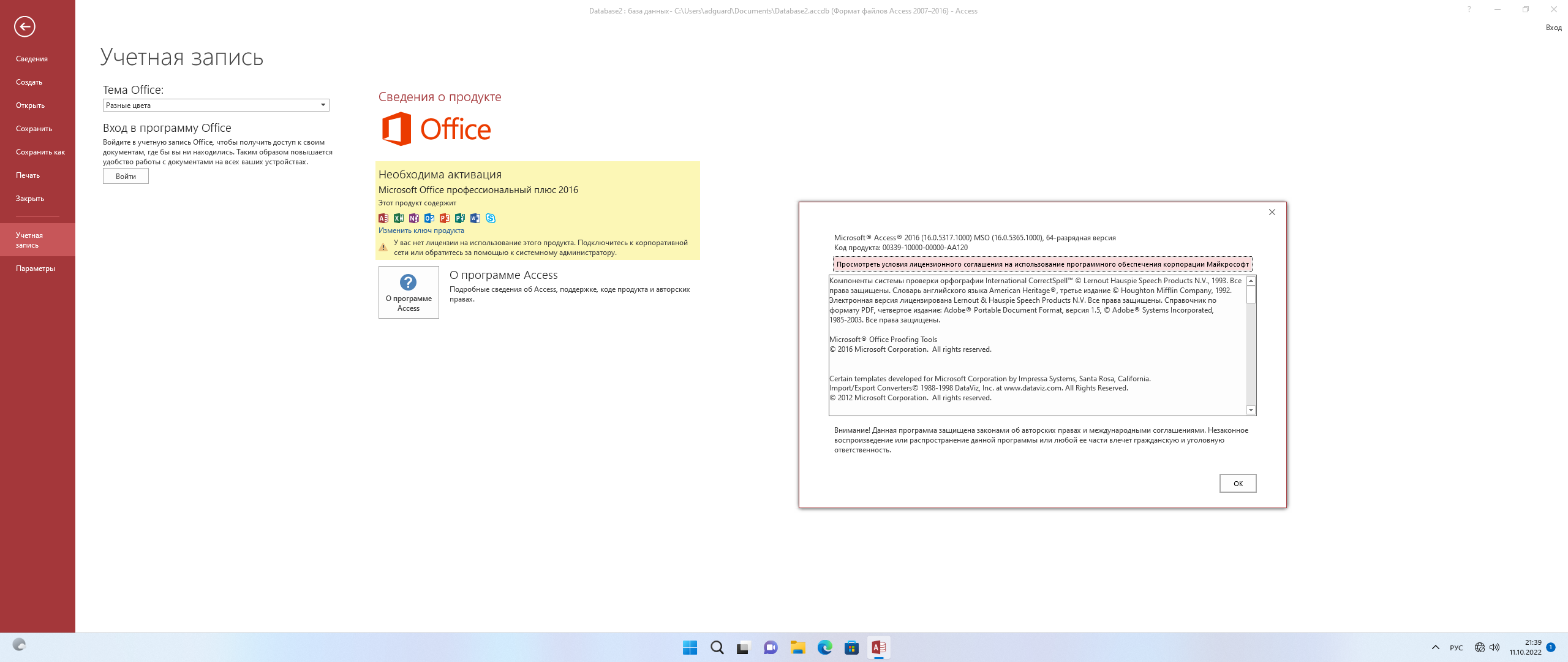This screenshot has height=662, width=1568.
Task: Click the license warning triangle icon
Action: click(x=383, y=248)
